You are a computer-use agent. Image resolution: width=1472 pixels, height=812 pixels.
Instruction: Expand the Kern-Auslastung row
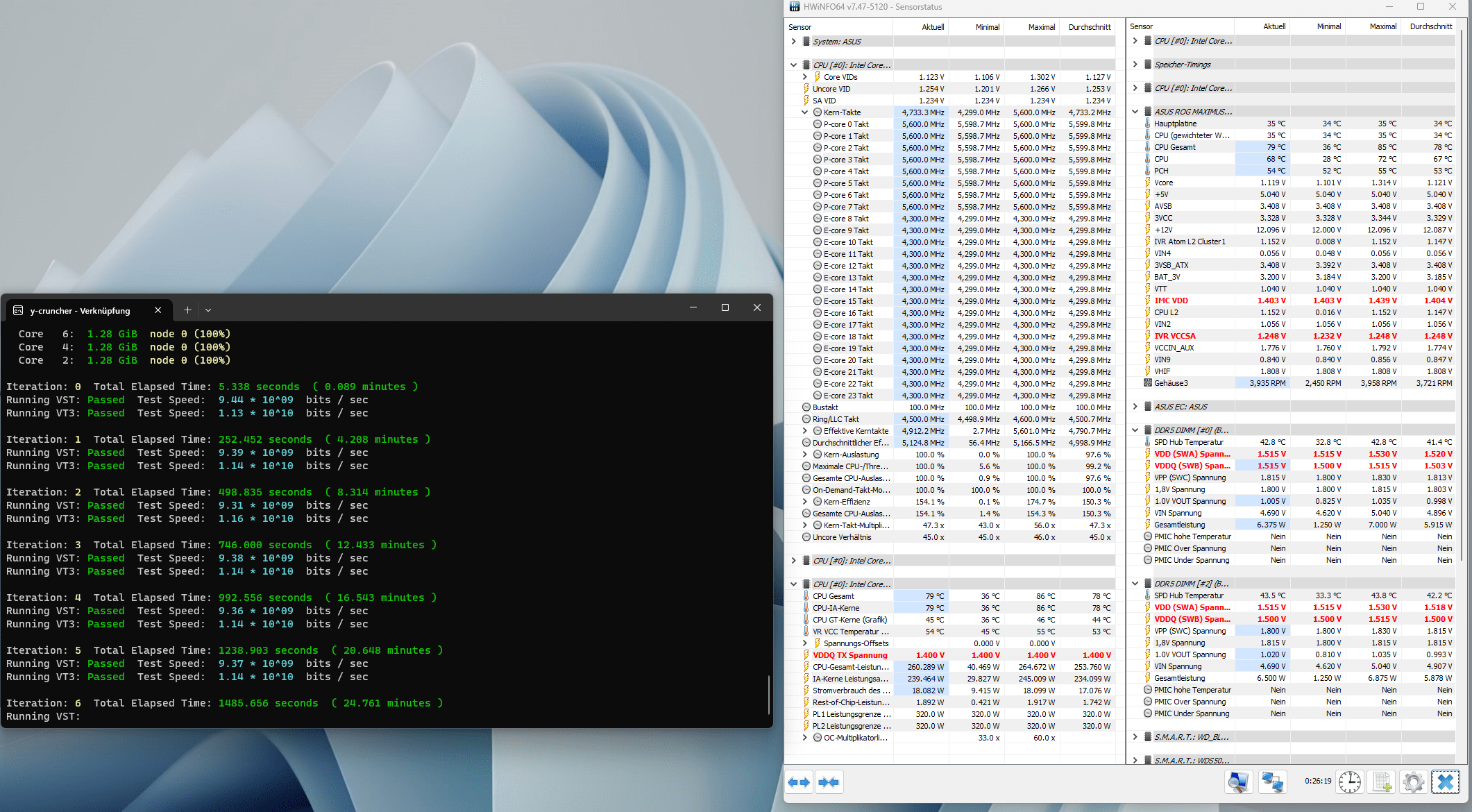[804, 455]
